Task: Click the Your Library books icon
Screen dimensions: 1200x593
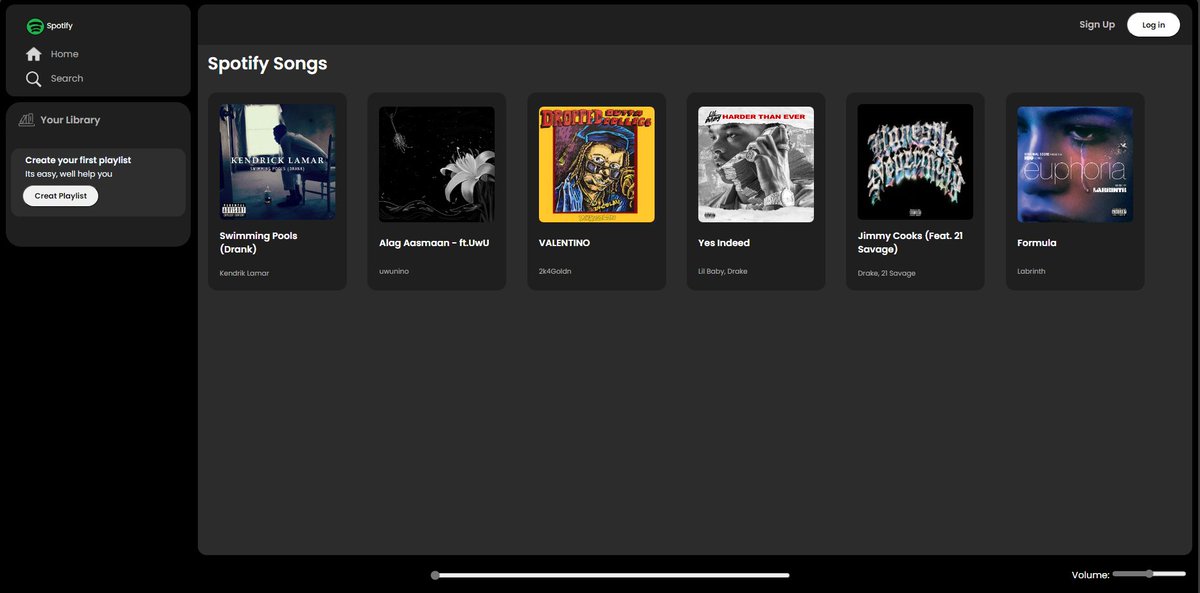Action: (x=26, y=120)
